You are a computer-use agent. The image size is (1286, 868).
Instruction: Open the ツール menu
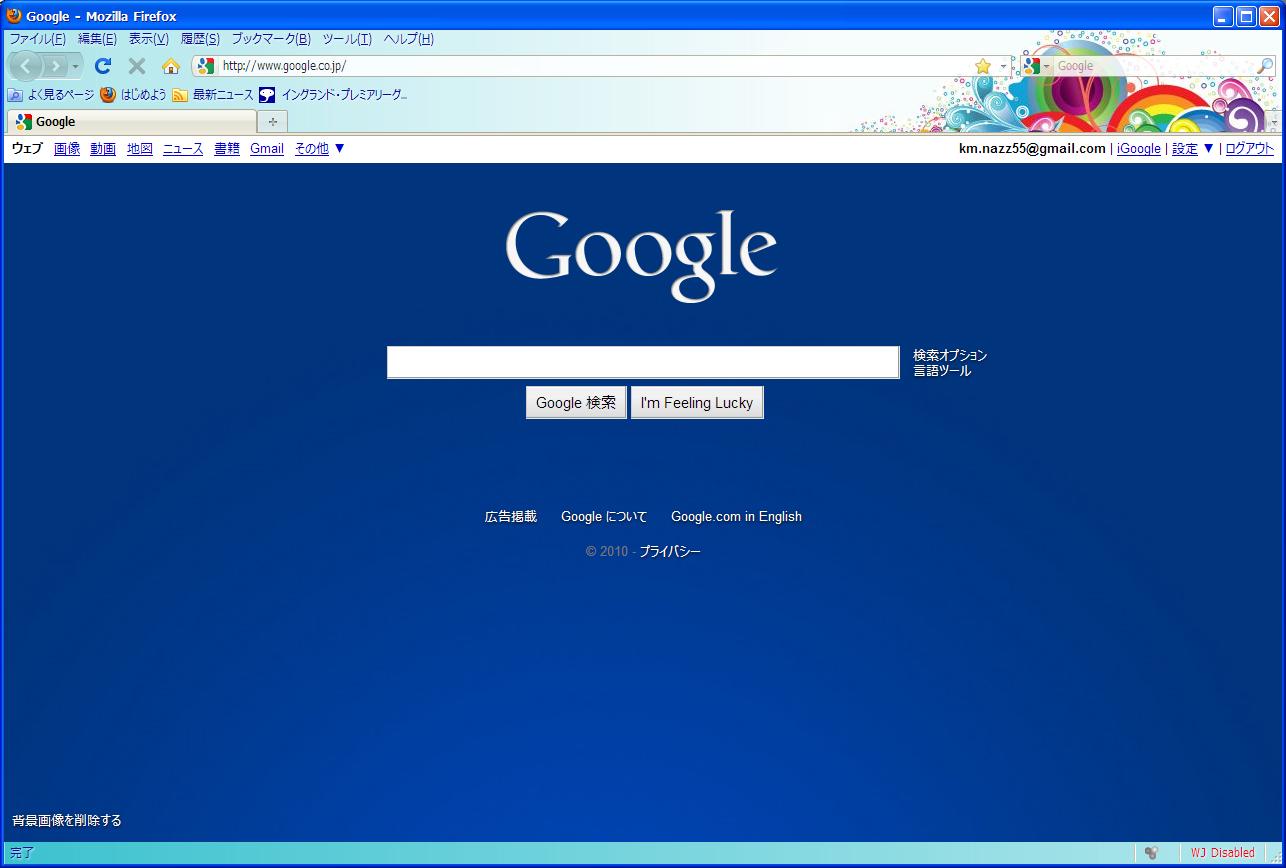click(x=347, y=39)
